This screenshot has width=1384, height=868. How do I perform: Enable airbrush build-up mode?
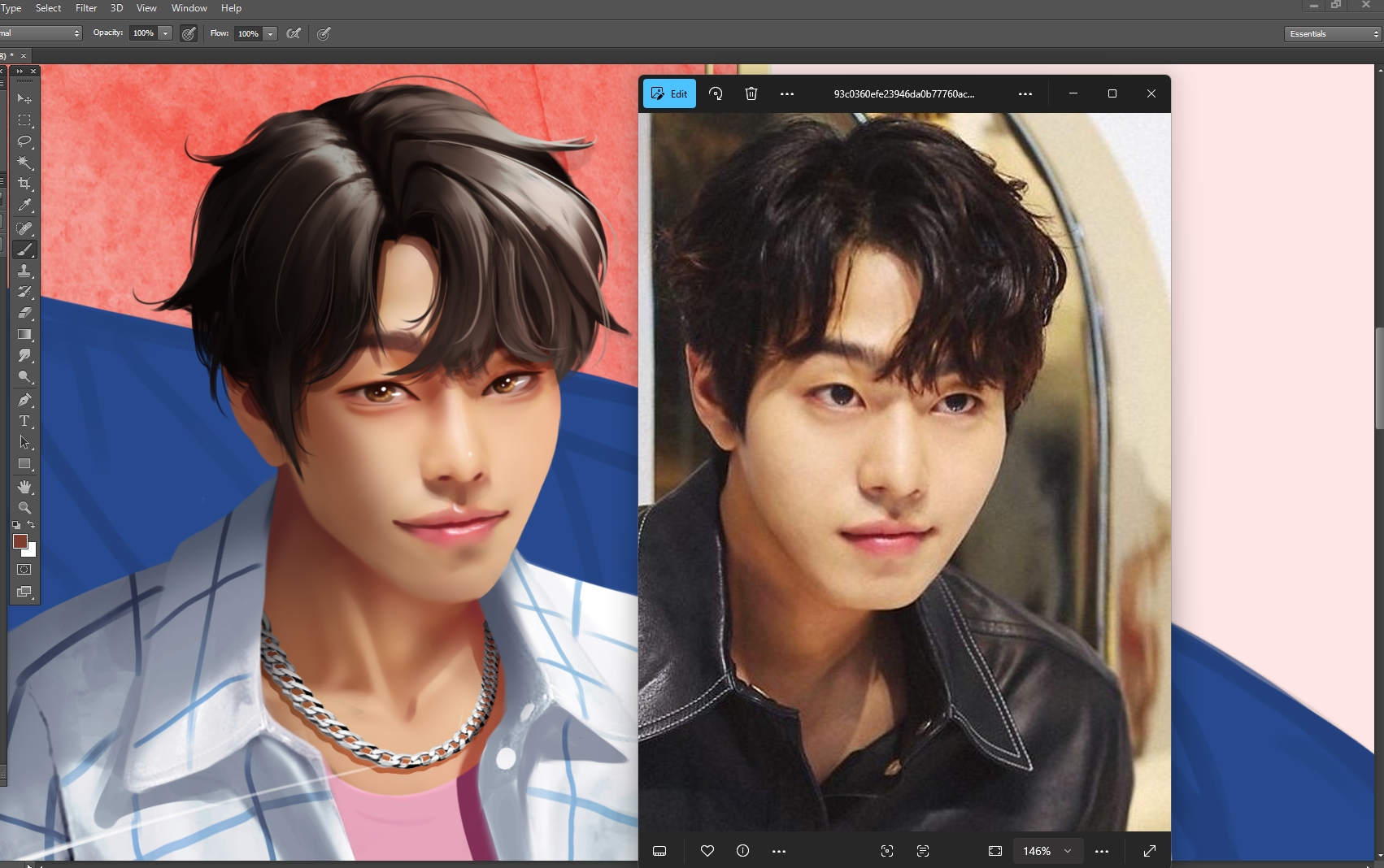(294, 33)
